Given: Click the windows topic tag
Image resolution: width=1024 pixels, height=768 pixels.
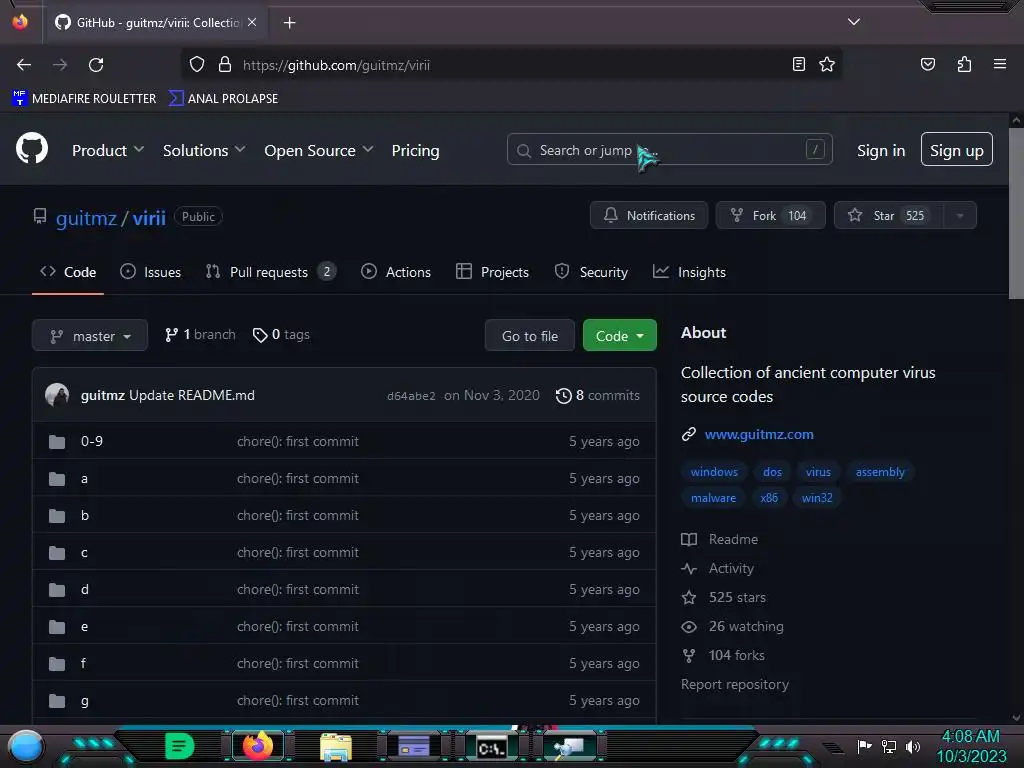Looking at the screenshot, I should [x=714, y=472].
